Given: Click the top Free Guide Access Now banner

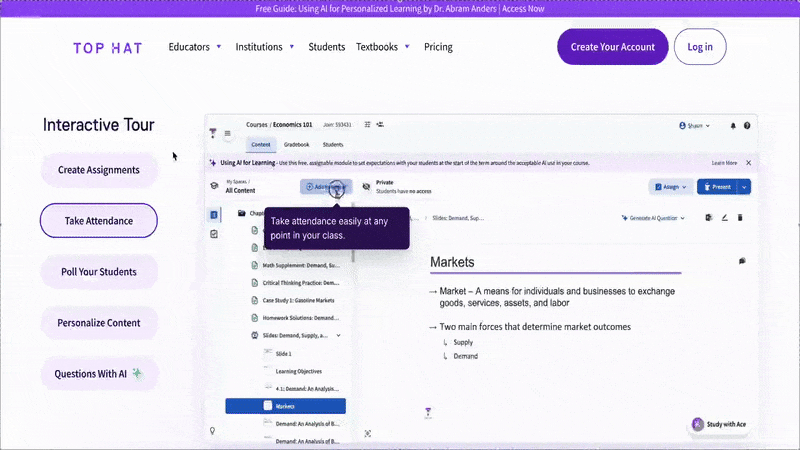Looking at the screenshot, I should [400, 9].
